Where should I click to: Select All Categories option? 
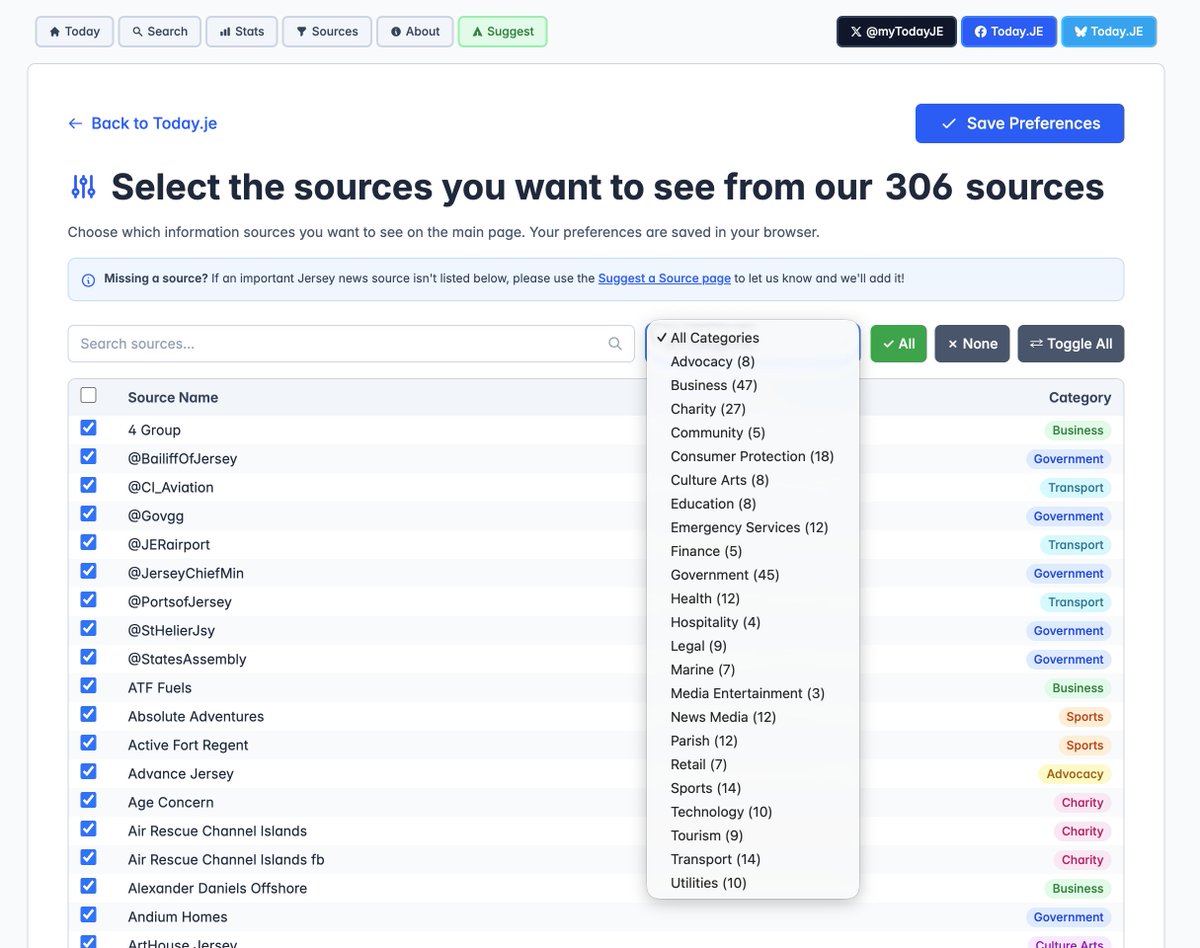pos(752,338)
